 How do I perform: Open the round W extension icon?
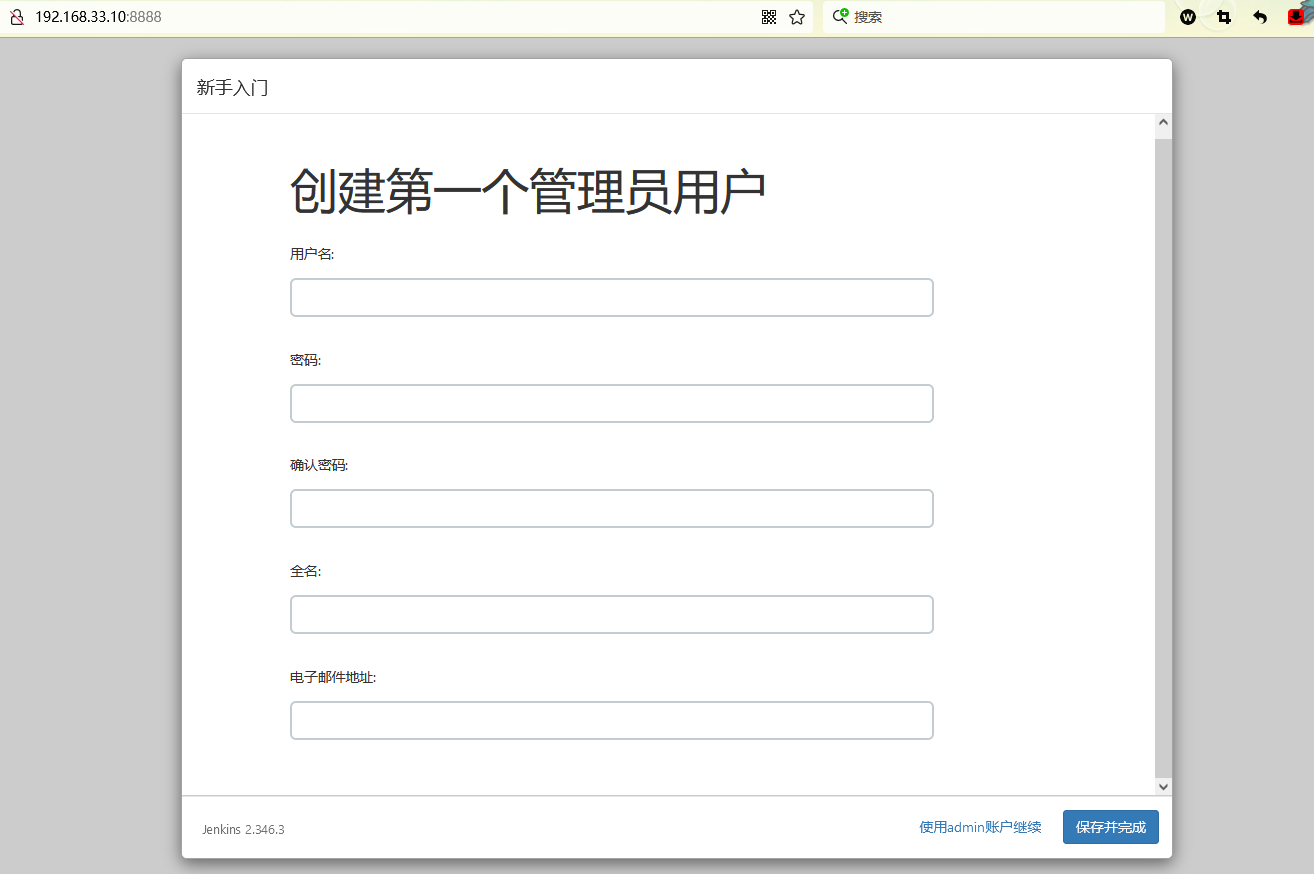[1188, 17]
